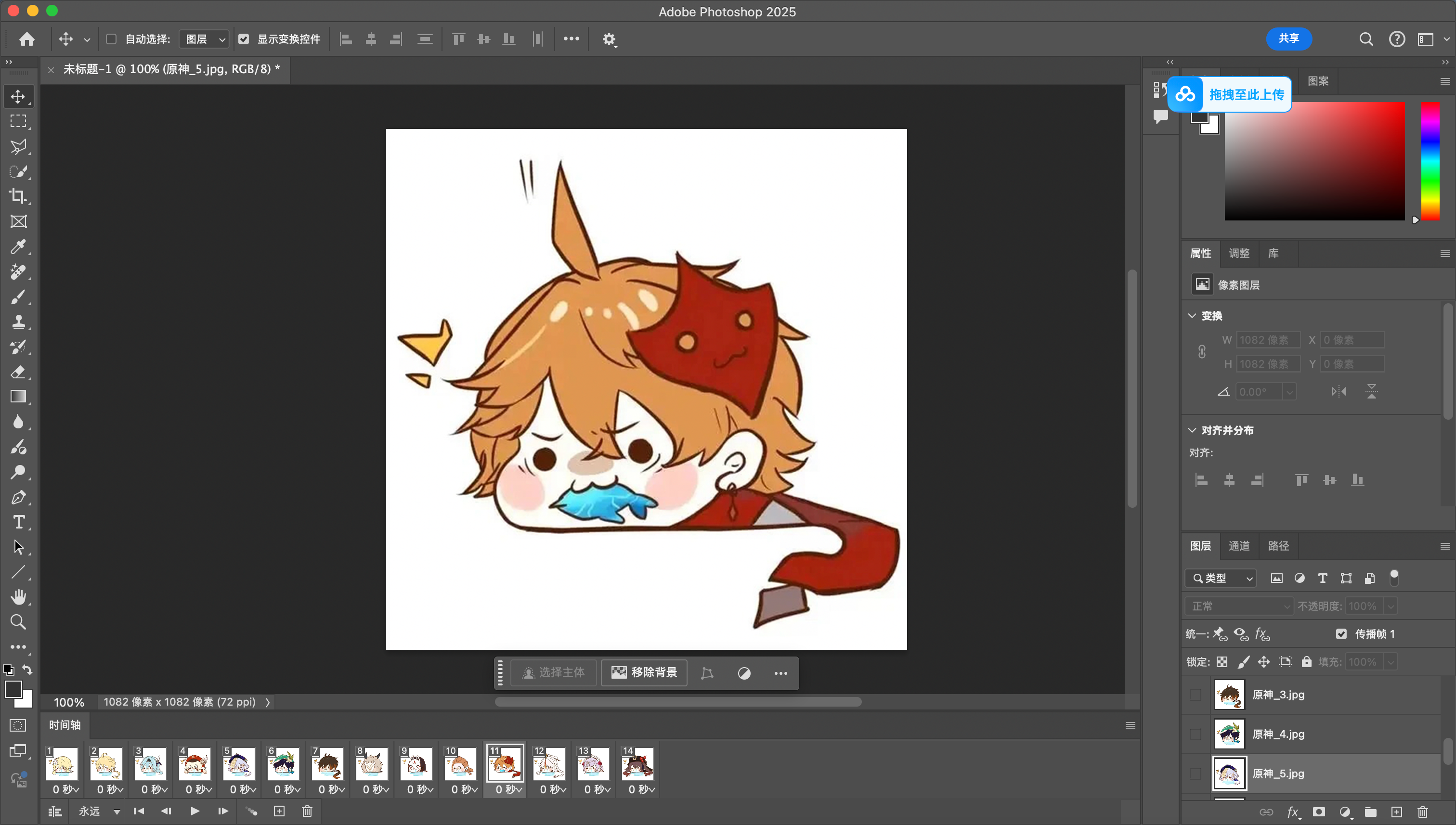Pick the Quick Selection tool

click(x=18, y=172)
